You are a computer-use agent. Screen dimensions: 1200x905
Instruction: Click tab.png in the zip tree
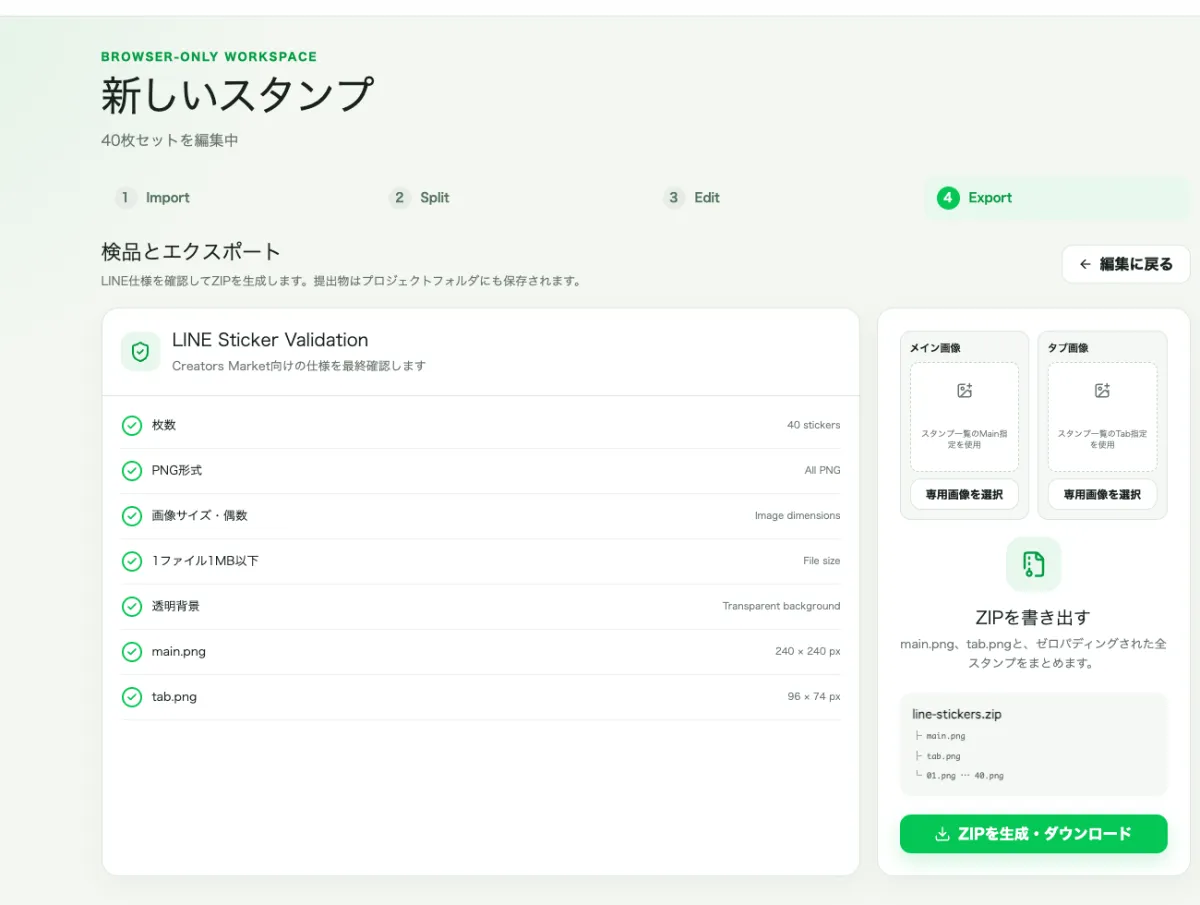click(x=943, y=757)
